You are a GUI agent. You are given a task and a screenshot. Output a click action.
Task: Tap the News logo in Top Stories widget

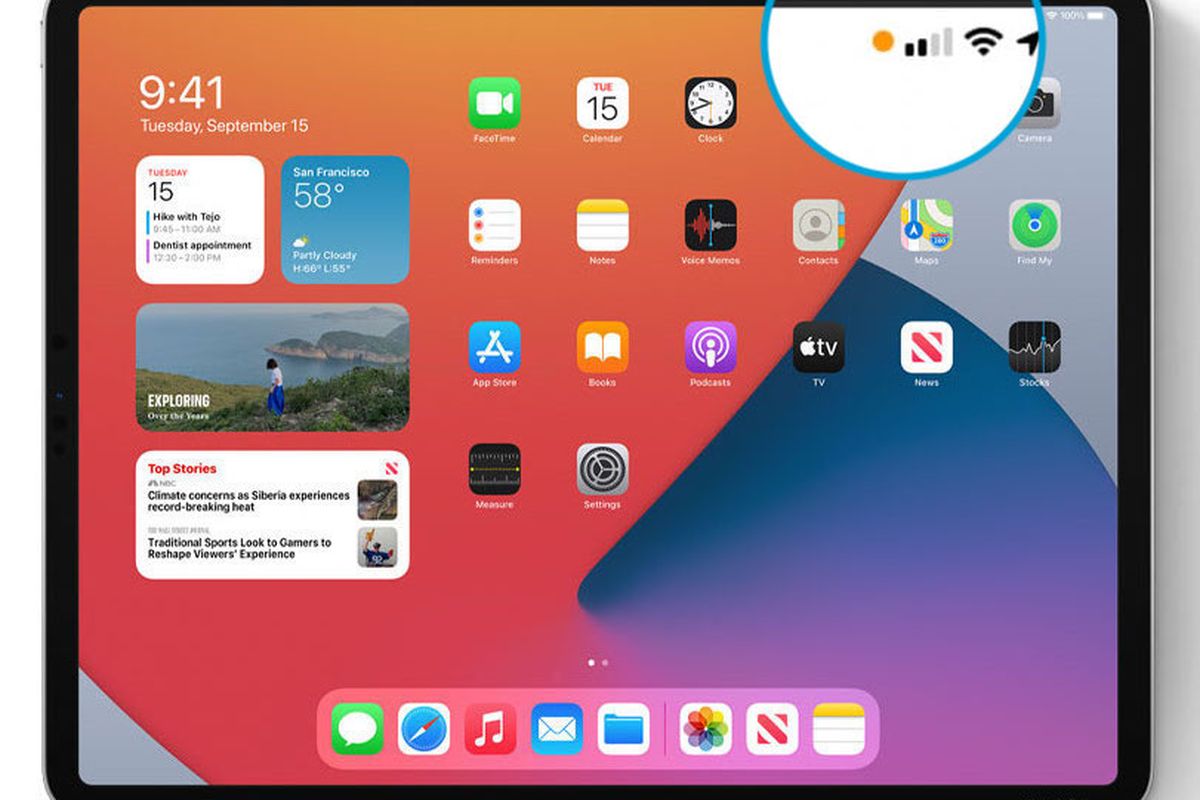(390, 468)
